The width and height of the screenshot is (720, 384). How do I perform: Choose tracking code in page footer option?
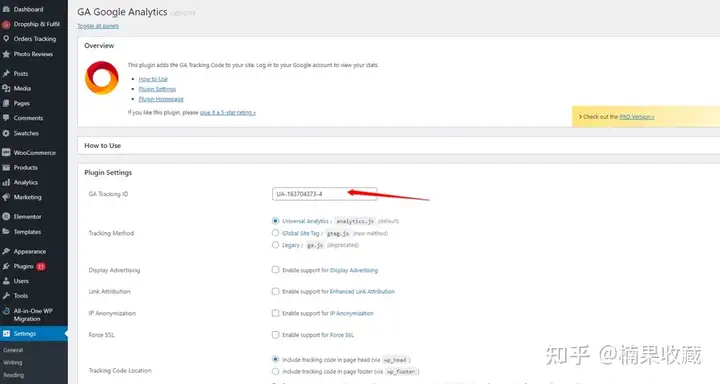tap(275, 371)
